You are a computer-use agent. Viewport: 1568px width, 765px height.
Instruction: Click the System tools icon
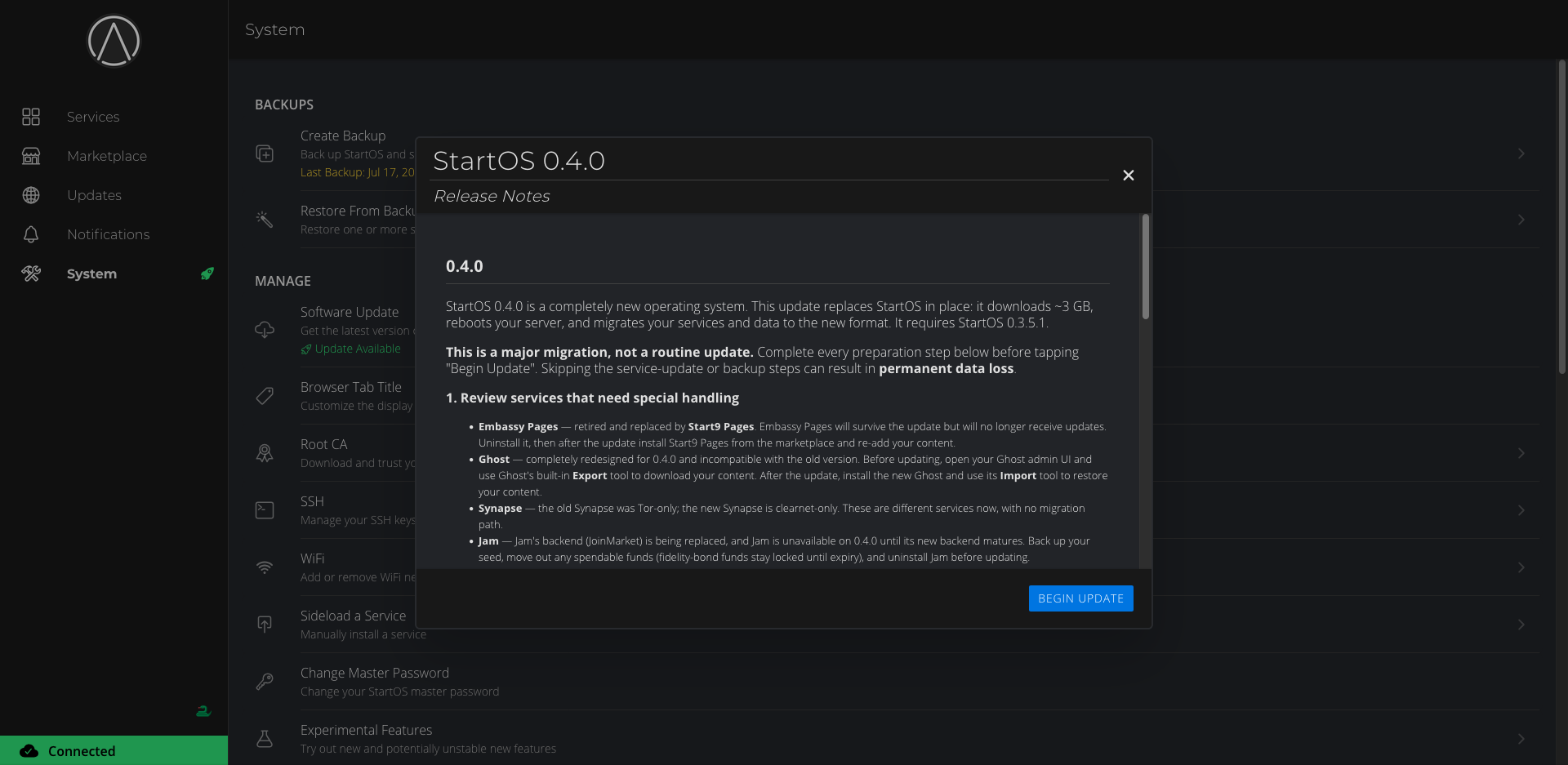pos(31,274)
